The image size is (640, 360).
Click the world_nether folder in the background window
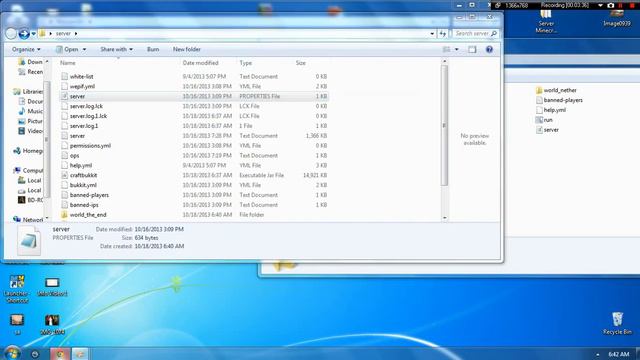tap(556, 90)
